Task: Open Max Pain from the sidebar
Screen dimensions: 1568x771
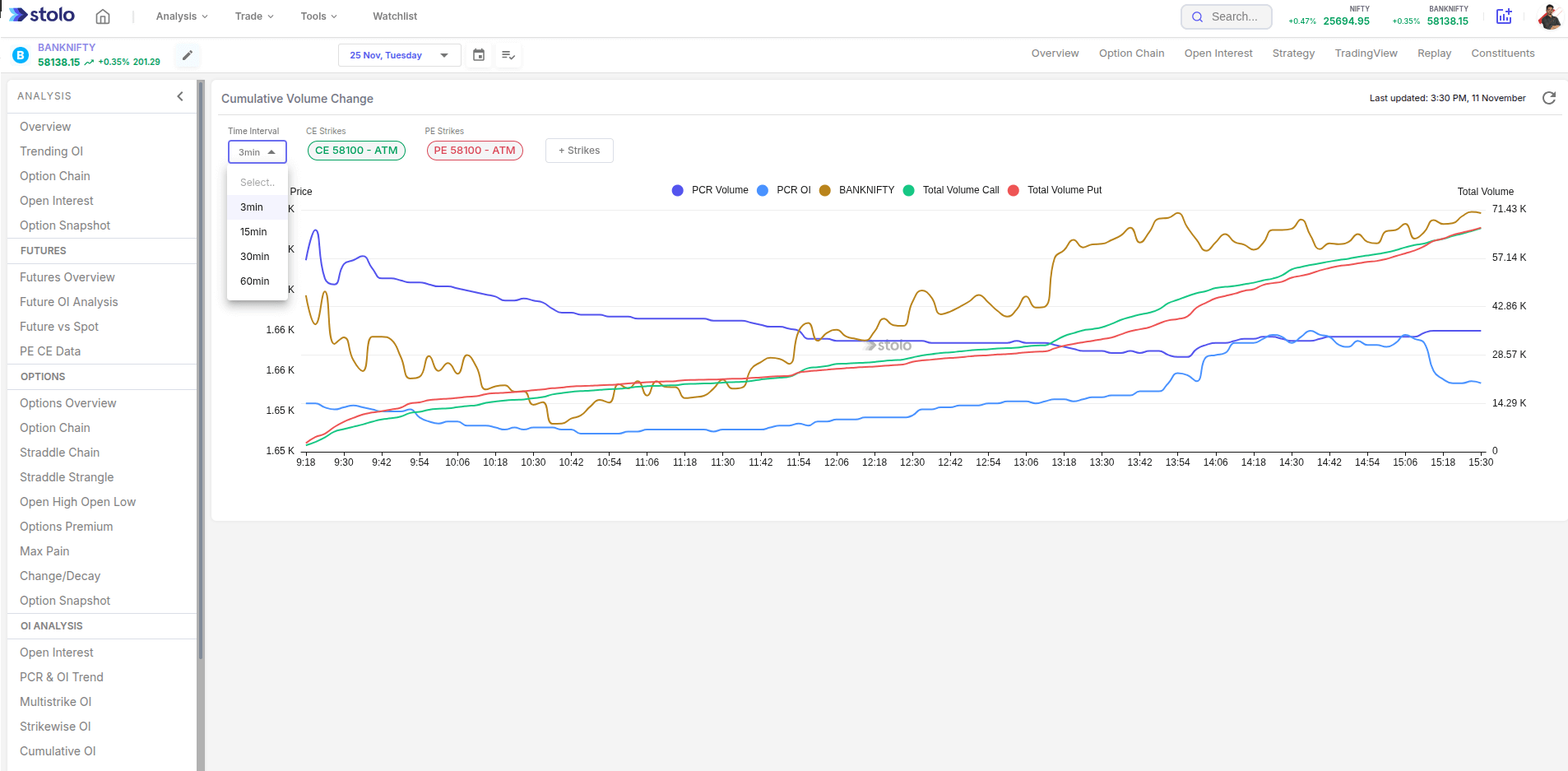Action: 44,550
